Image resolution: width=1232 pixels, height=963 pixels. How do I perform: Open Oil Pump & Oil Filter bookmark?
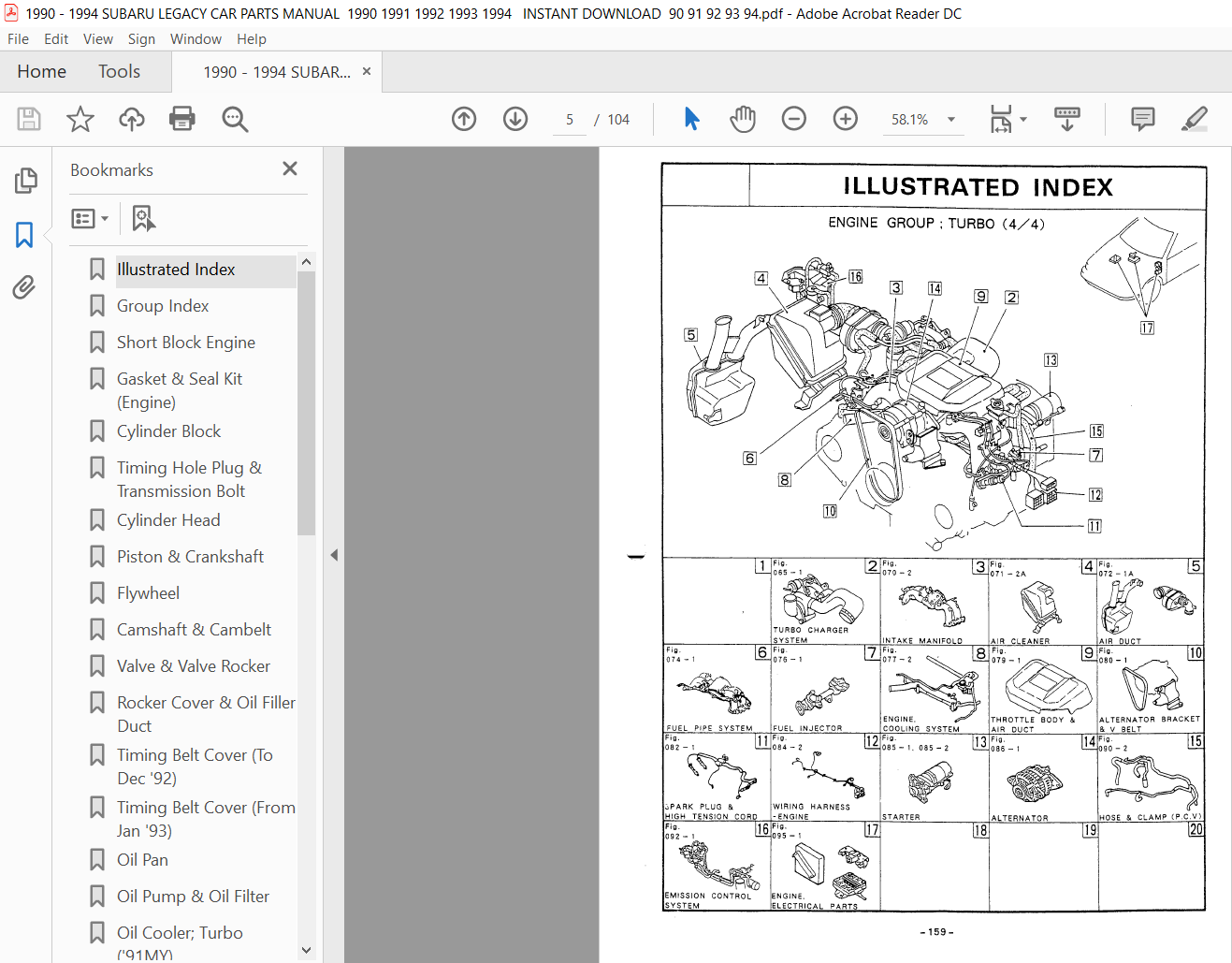pyautogui.click(x=193, y=897)
